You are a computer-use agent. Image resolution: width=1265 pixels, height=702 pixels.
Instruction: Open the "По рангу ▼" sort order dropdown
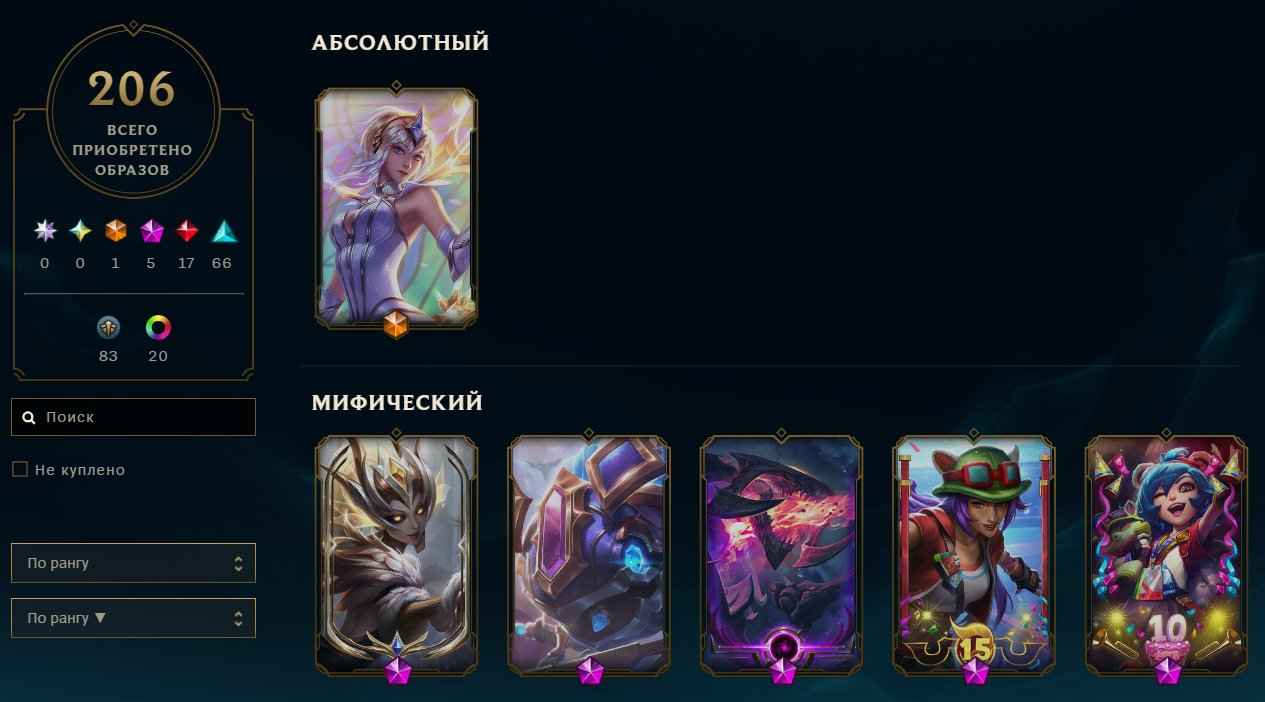click(133, 618)
